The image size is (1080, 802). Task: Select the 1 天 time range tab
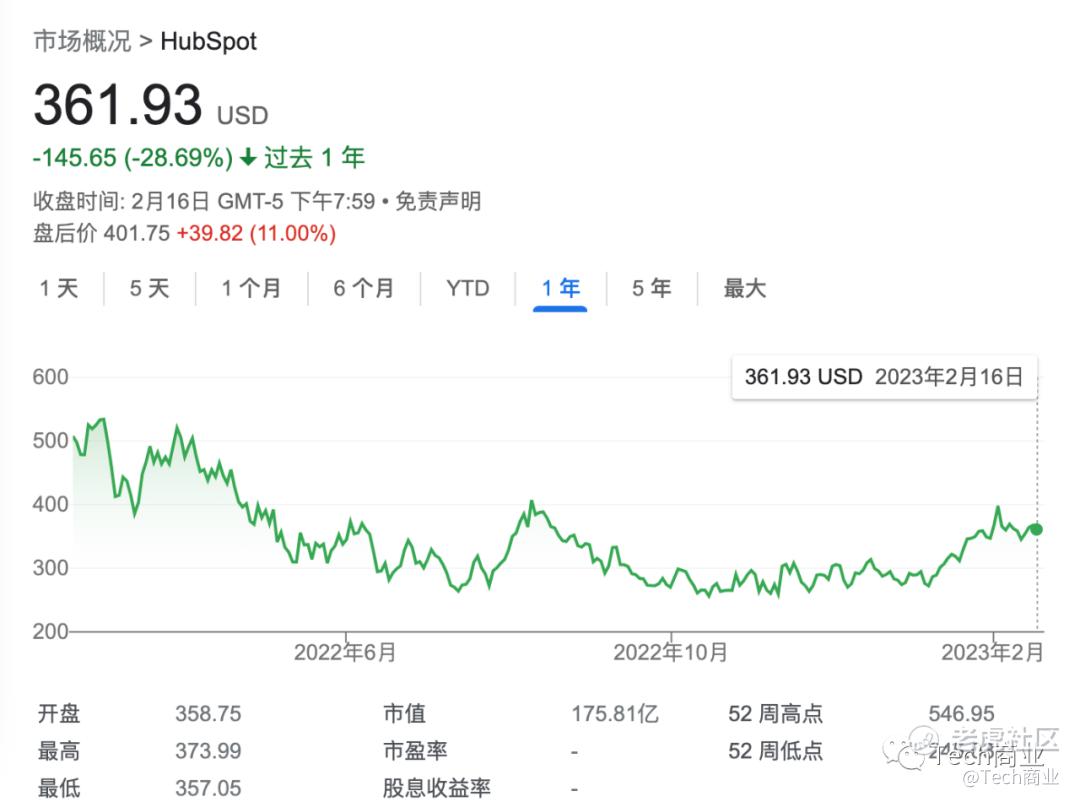pyautogui.click(x=59, y=288)
